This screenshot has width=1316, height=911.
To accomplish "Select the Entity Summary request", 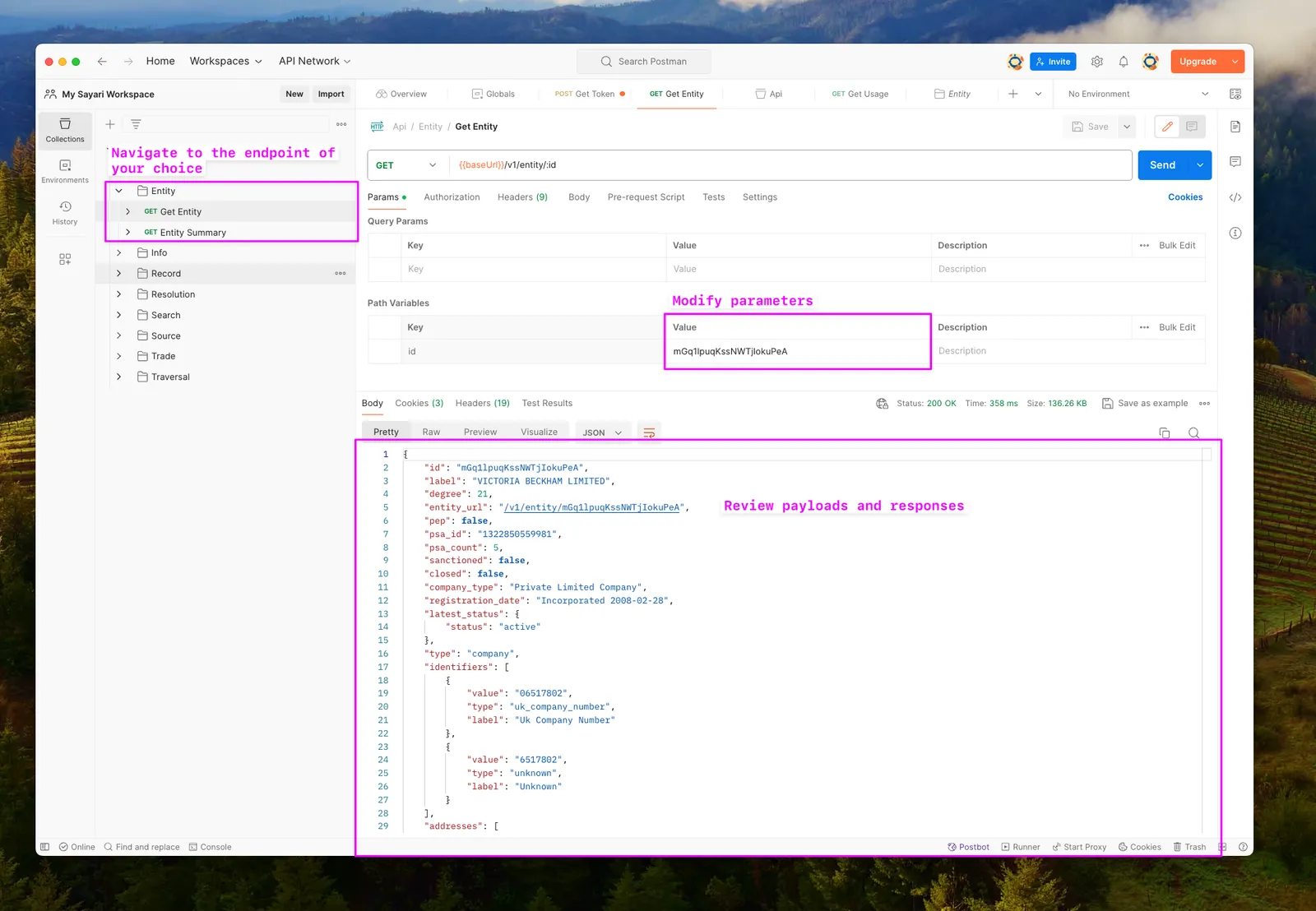I will (192, 233).
